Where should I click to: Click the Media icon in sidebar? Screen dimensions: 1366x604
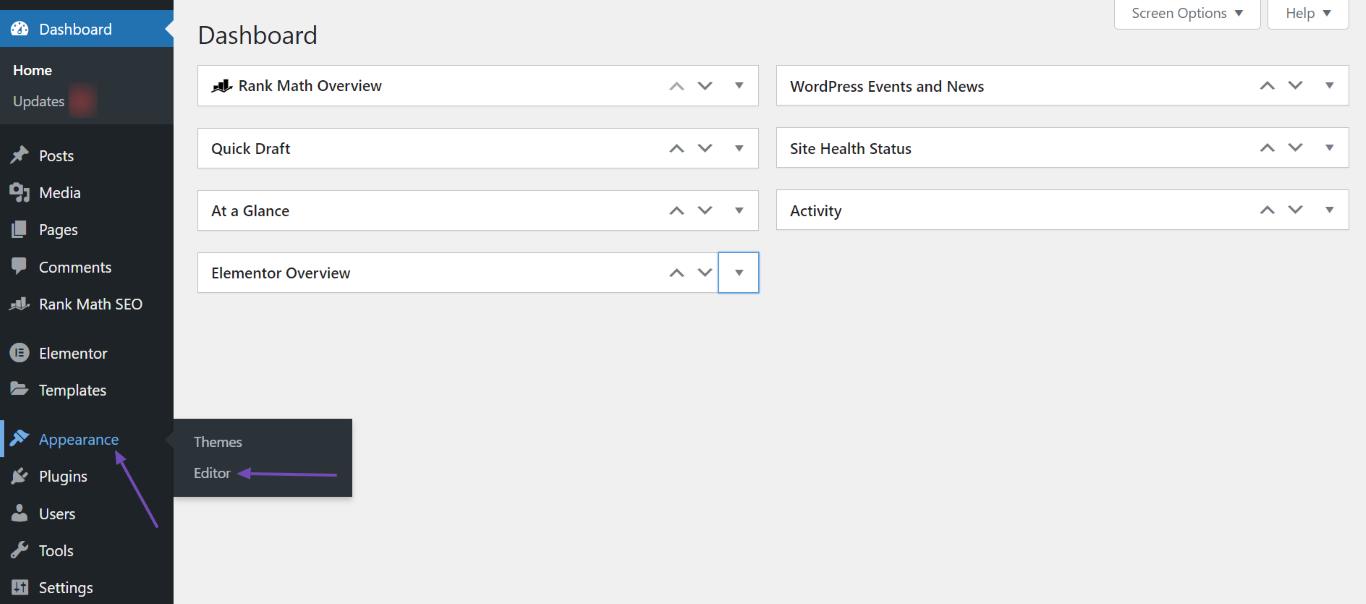pos(19,193)
